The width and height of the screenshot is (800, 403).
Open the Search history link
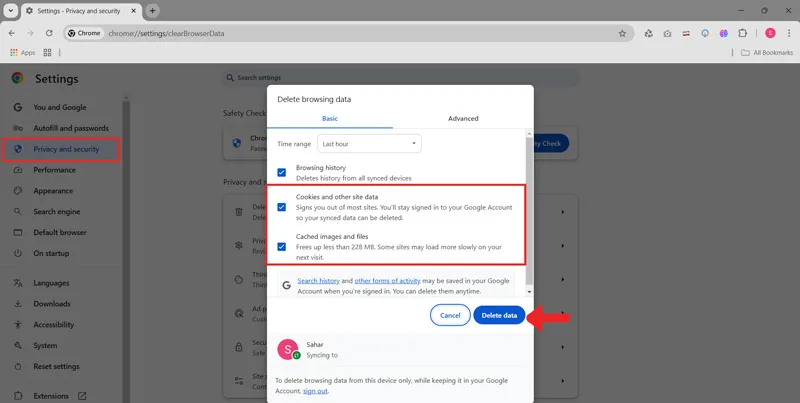(318, 281)
